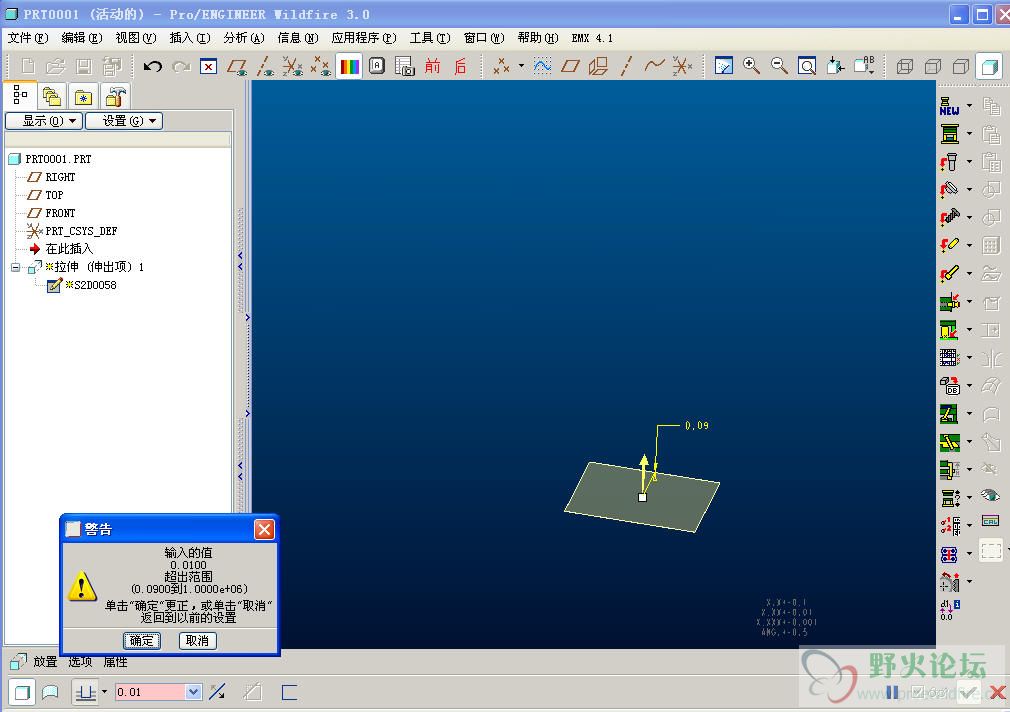Switch to Hidden Line display mode
Image resolution: width=1010 pixels, height=712 pixels.
pyautogui.click(x=933, y=66)
